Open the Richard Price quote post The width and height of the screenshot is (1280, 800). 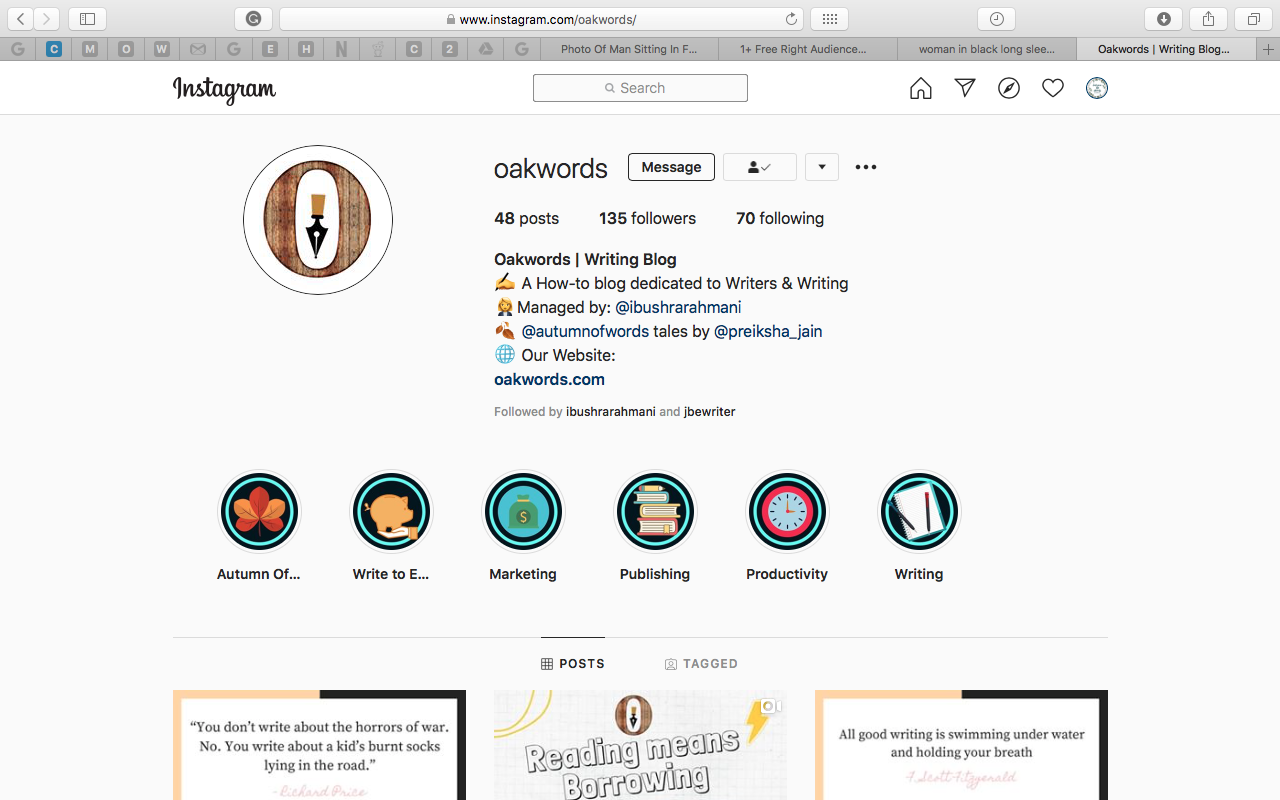(x=319, y=745)
